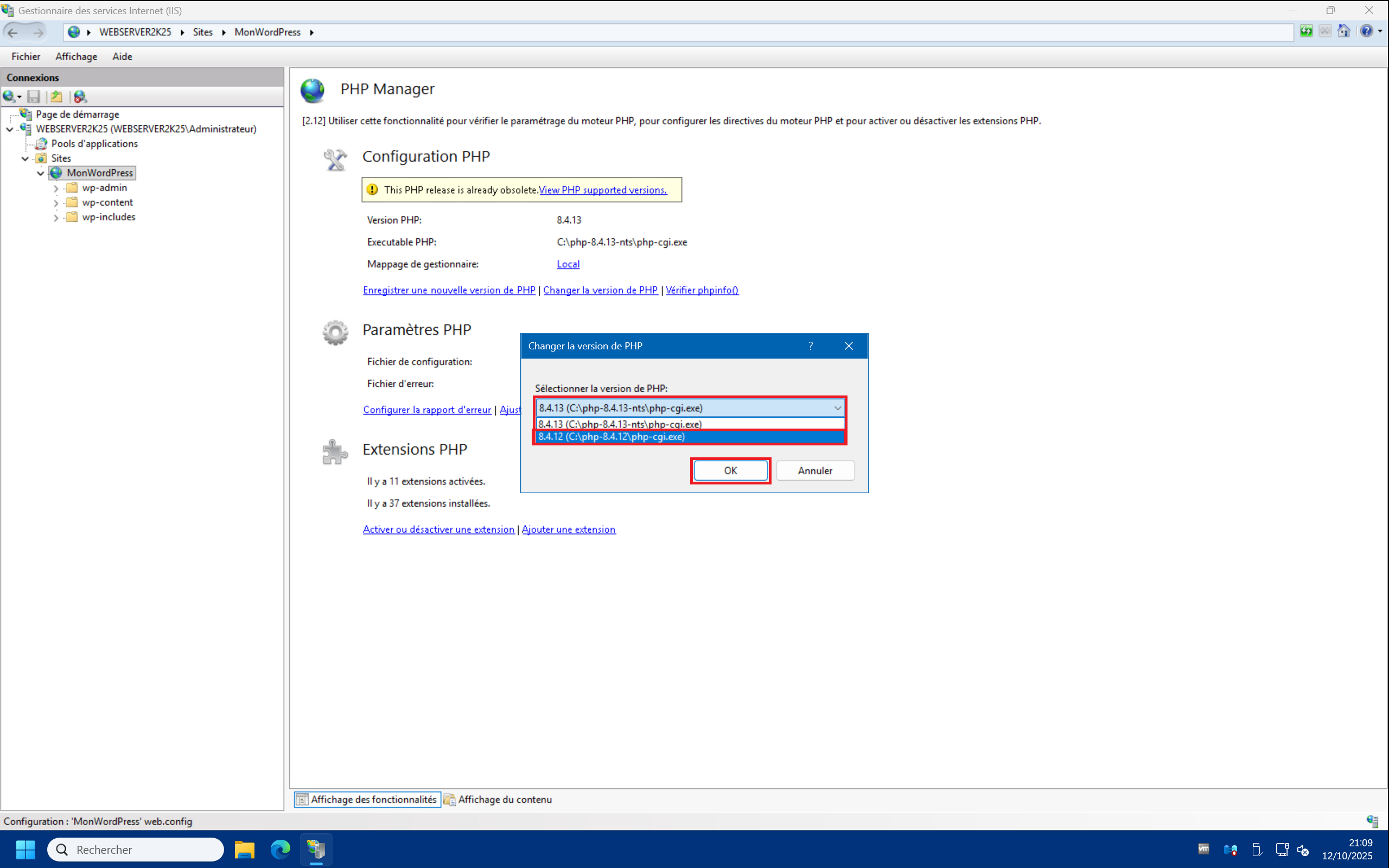Open the PHP version dropdown arrow
The height and width of the screenshot is (868, 1389).
tap(837, 408)
